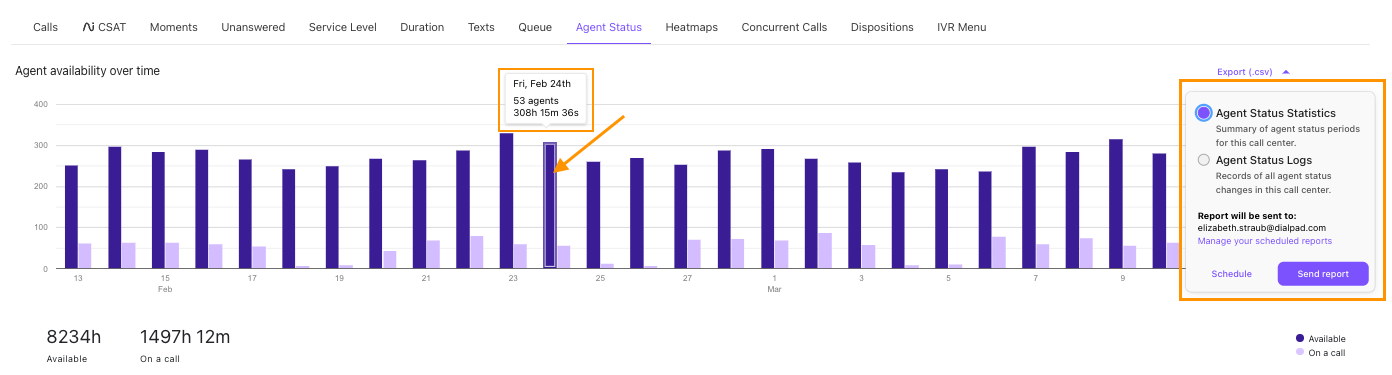Viewport: 1392px width, 375px height.
Task: Click the dark Available bar for Feb 23
Action: [506, 201]
